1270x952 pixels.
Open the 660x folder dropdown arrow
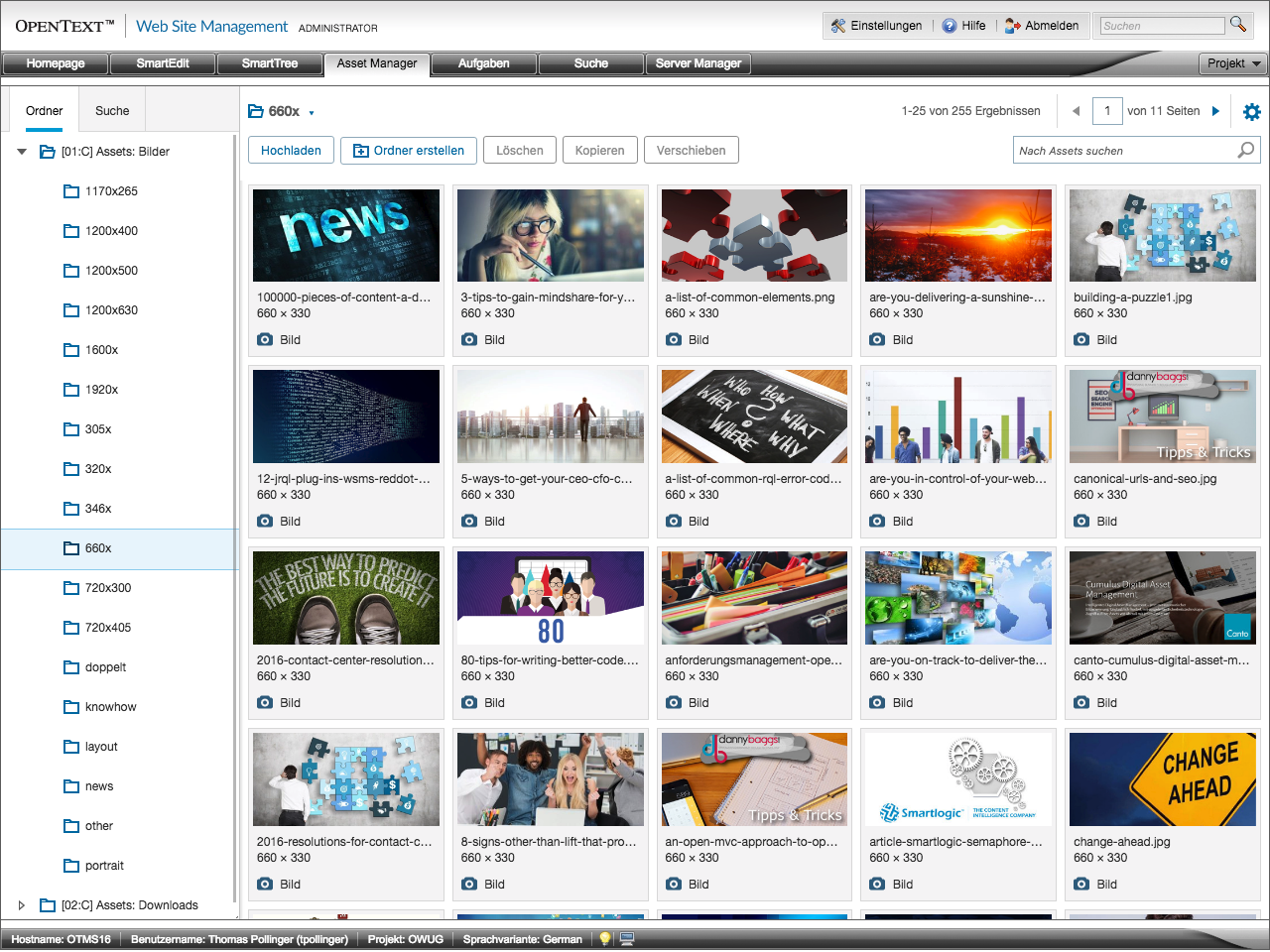pos(312,113)
